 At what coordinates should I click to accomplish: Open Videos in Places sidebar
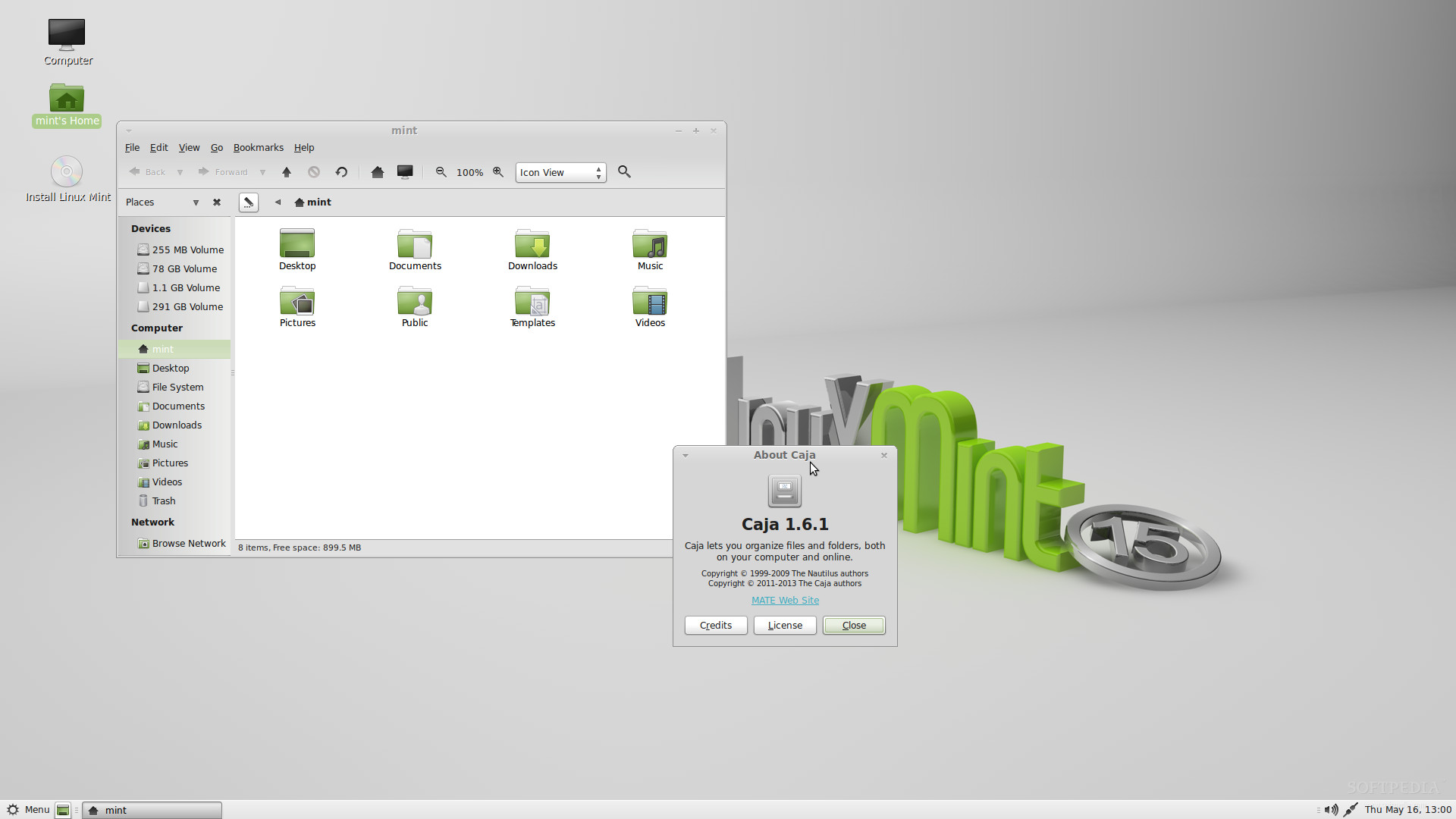click(x=174, y=482)
